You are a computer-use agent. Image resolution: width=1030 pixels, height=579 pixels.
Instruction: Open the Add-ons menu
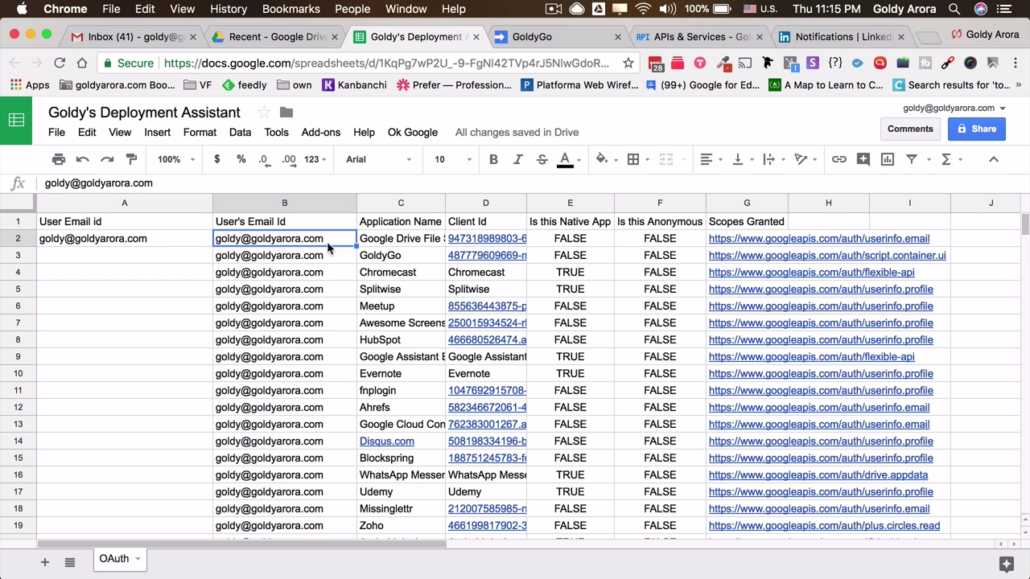[321, 132]
